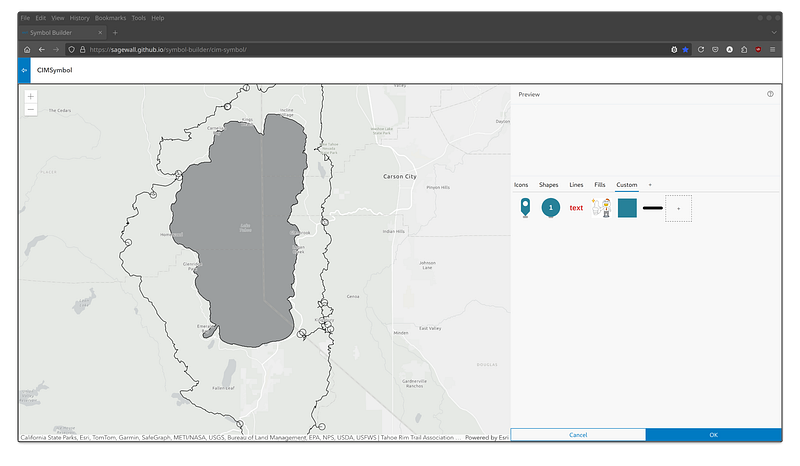
Task: Click the red shield extension icon
Action: point(758,50)
